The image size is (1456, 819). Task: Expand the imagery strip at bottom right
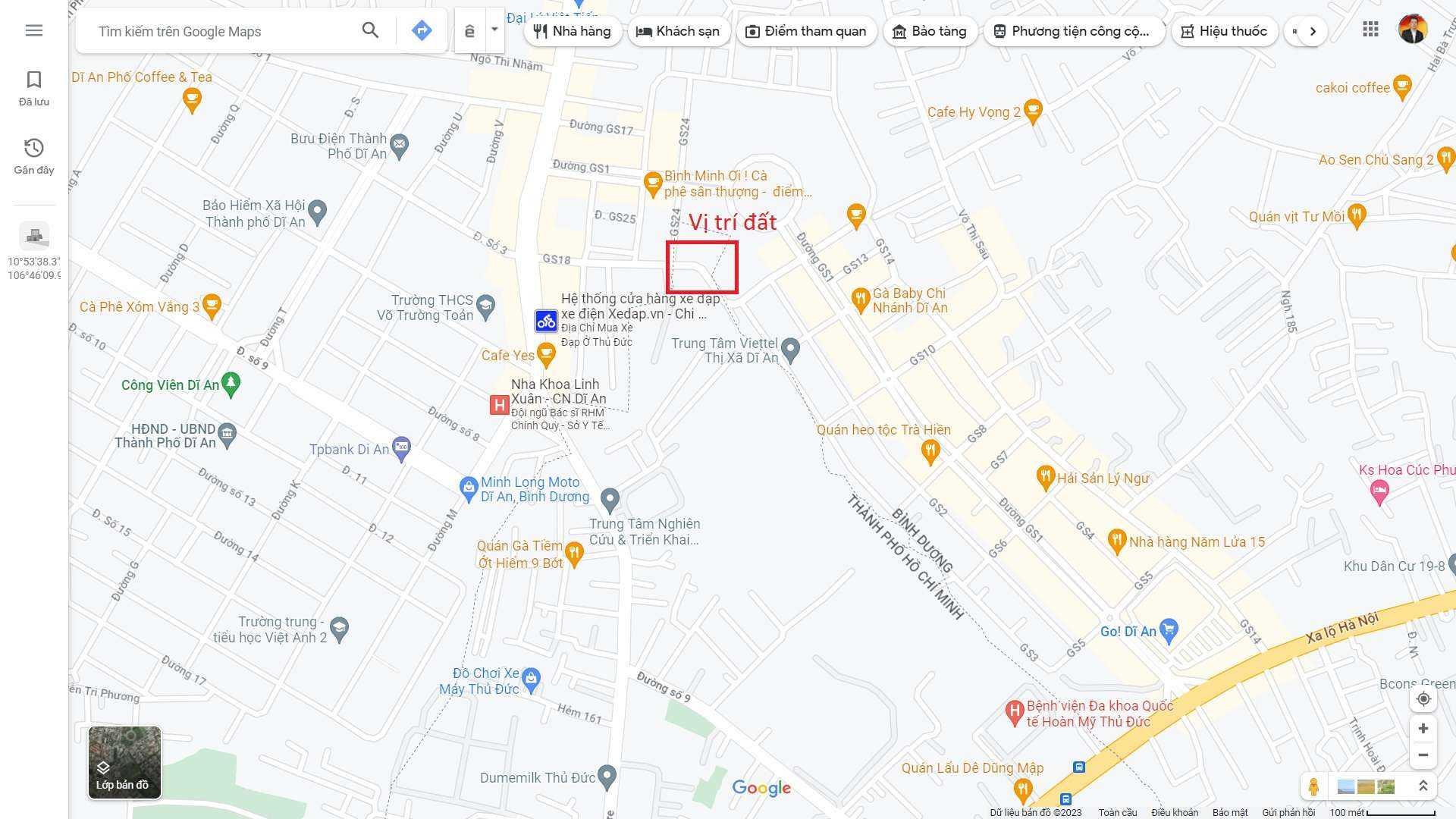(1423, 786)
